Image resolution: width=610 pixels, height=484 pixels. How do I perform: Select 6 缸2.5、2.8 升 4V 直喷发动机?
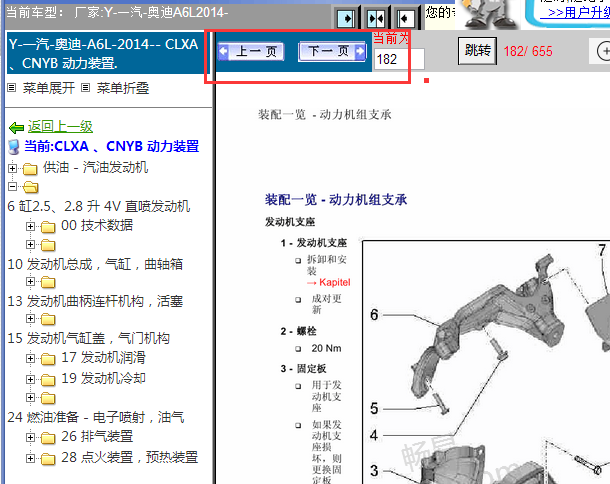(99, 206)
